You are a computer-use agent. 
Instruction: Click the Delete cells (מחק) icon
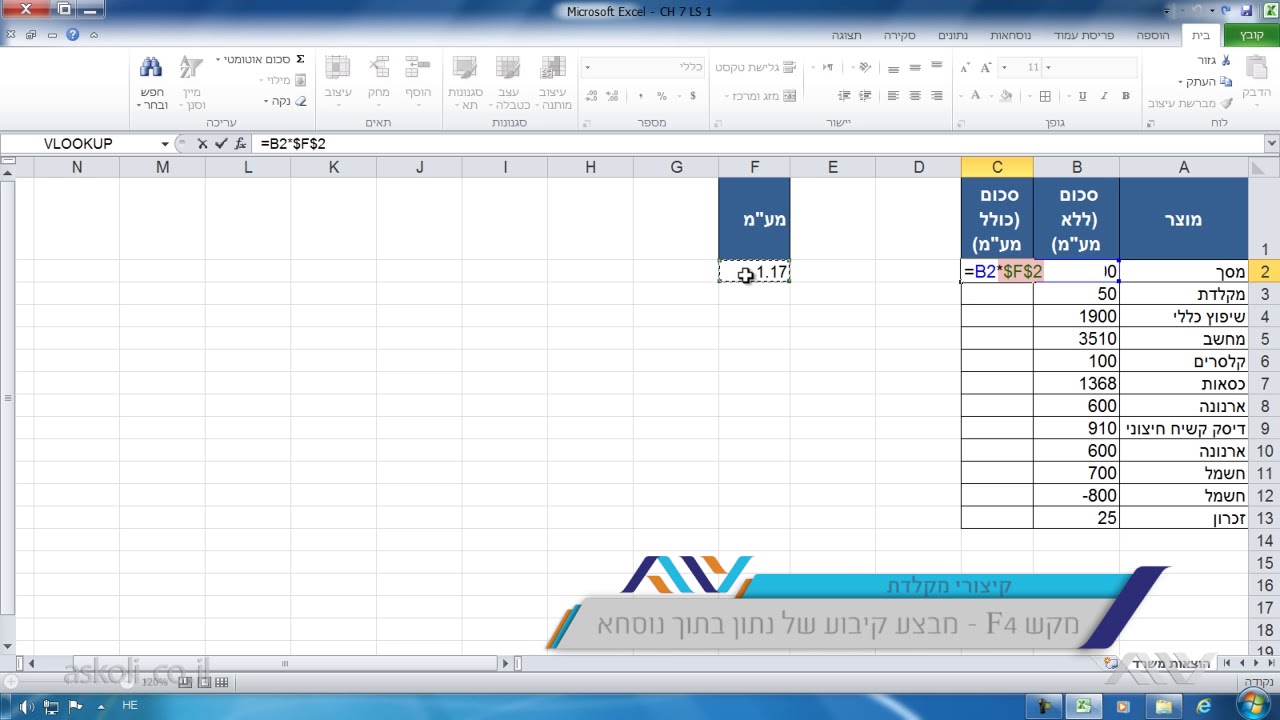point(378,68)
